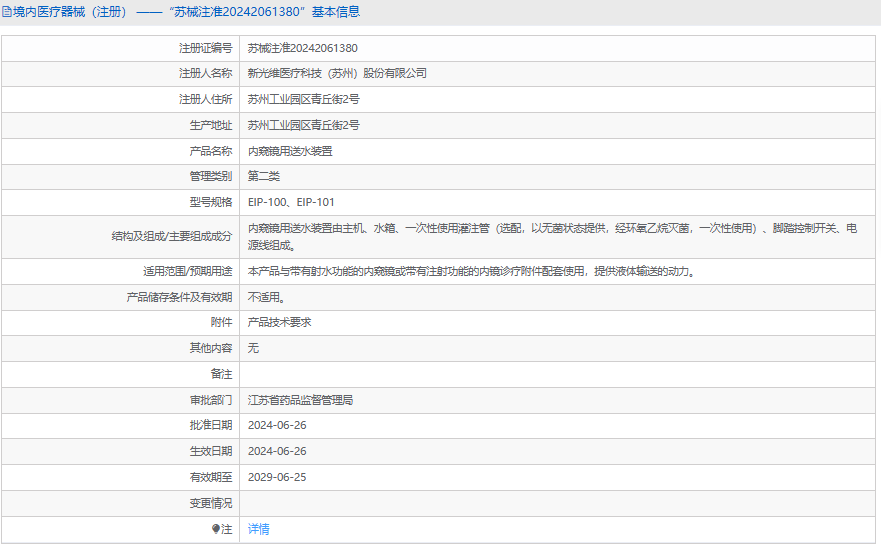Click the 注册人住所 label
This screenshot has width=881, height=551.
pos(206,99)
